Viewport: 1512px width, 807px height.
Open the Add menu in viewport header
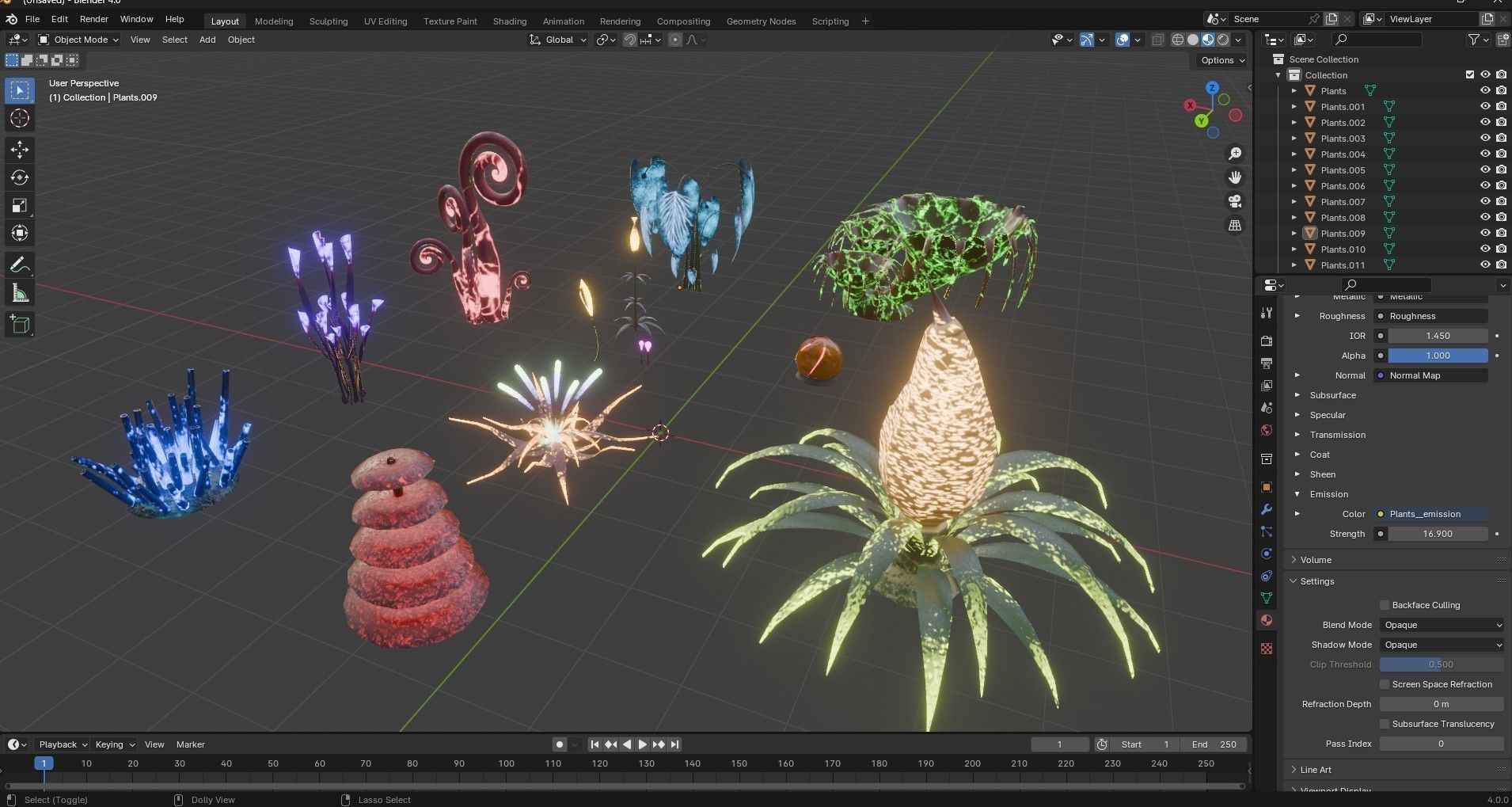tap(207, 40)
